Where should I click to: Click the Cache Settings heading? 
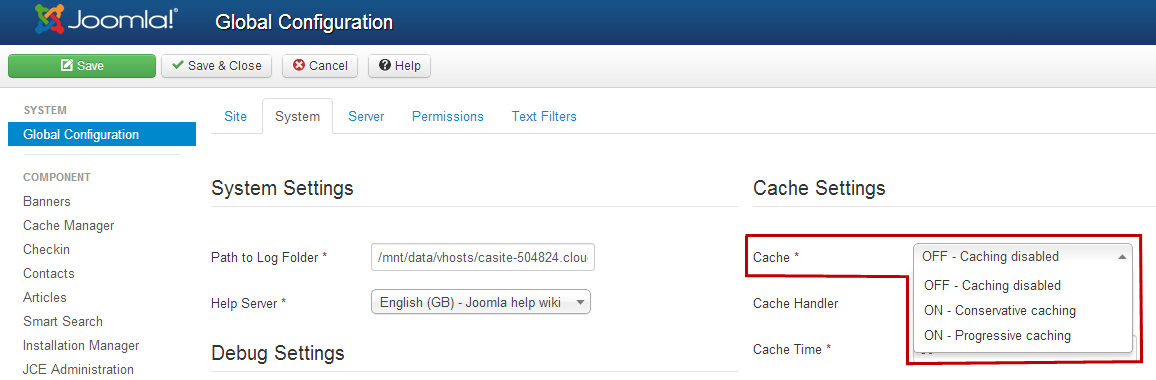tap(819, 188)
